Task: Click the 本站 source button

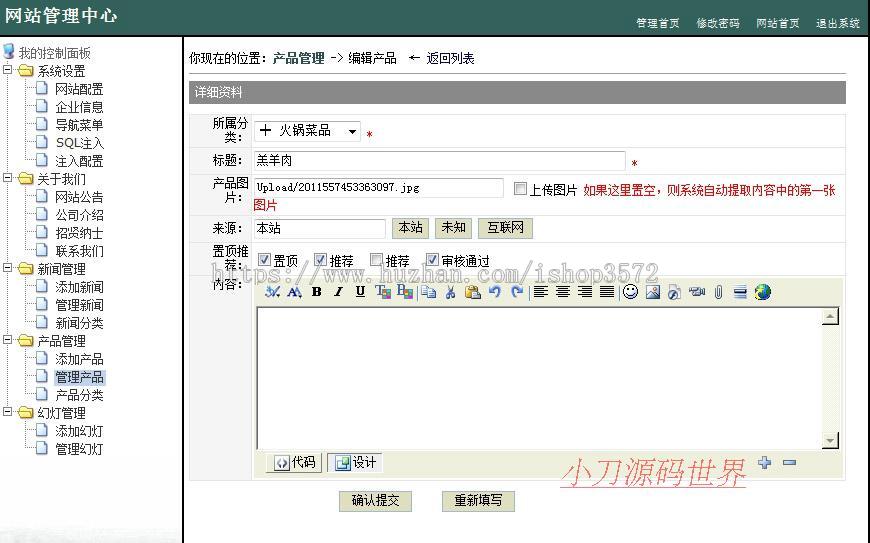Action: (411, 228)
